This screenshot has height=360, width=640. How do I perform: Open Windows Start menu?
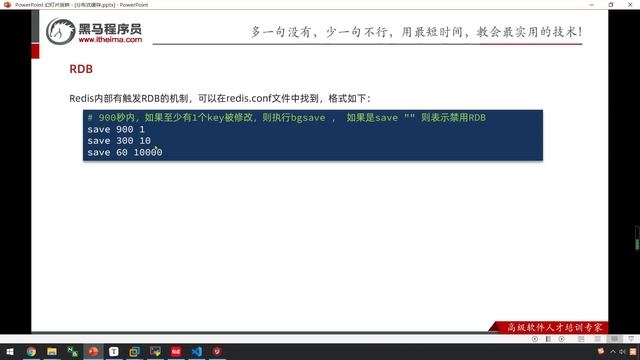click(10, 351)
